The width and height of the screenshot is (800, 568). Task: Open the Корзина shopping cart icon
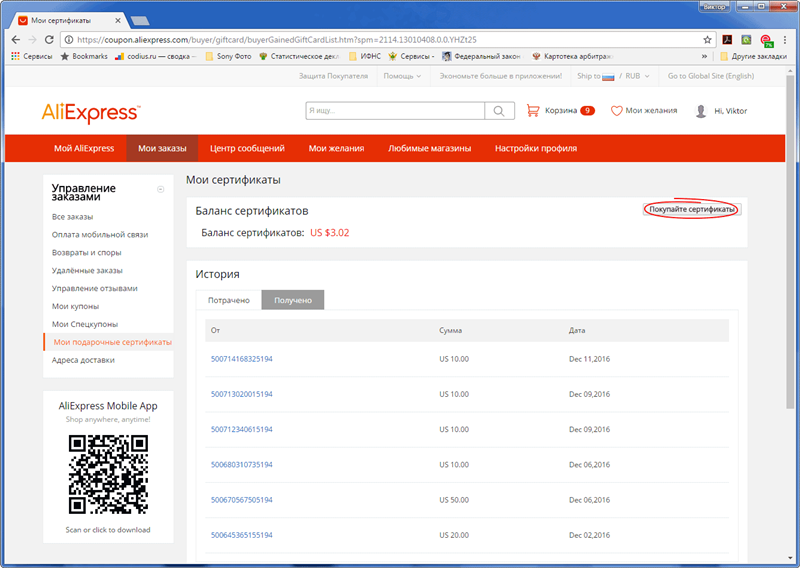point(533,111)
